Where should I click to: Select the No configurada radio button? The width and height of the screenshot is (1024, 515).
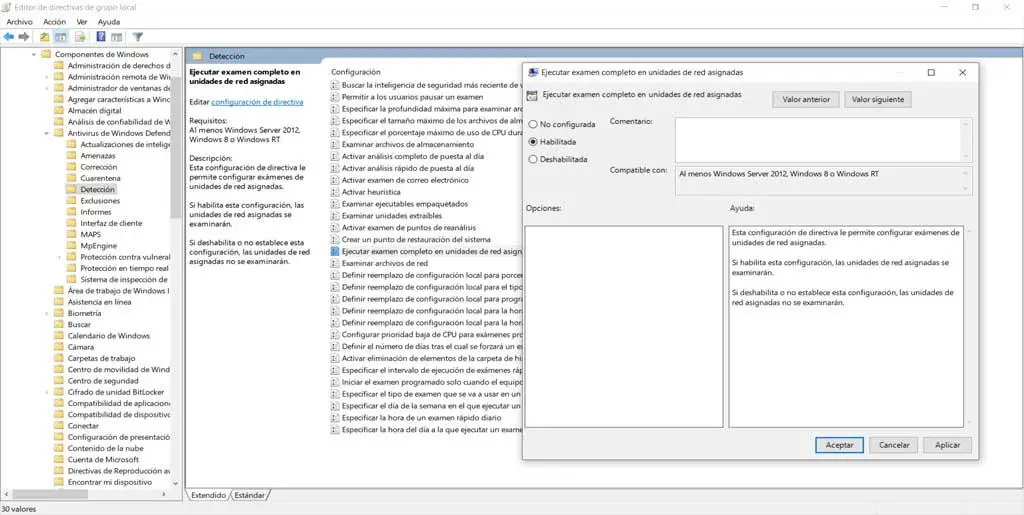533,124
